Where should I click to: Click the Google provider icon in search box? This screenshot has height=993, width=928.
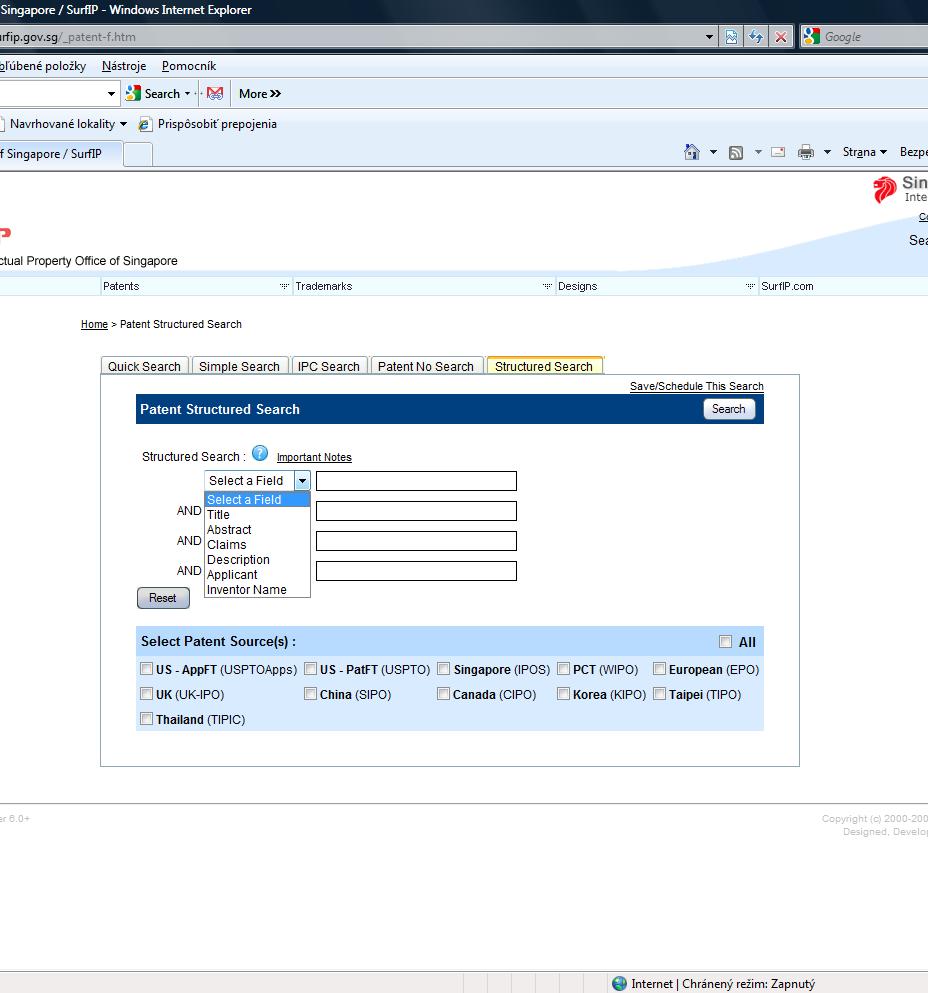coord(811,37)
